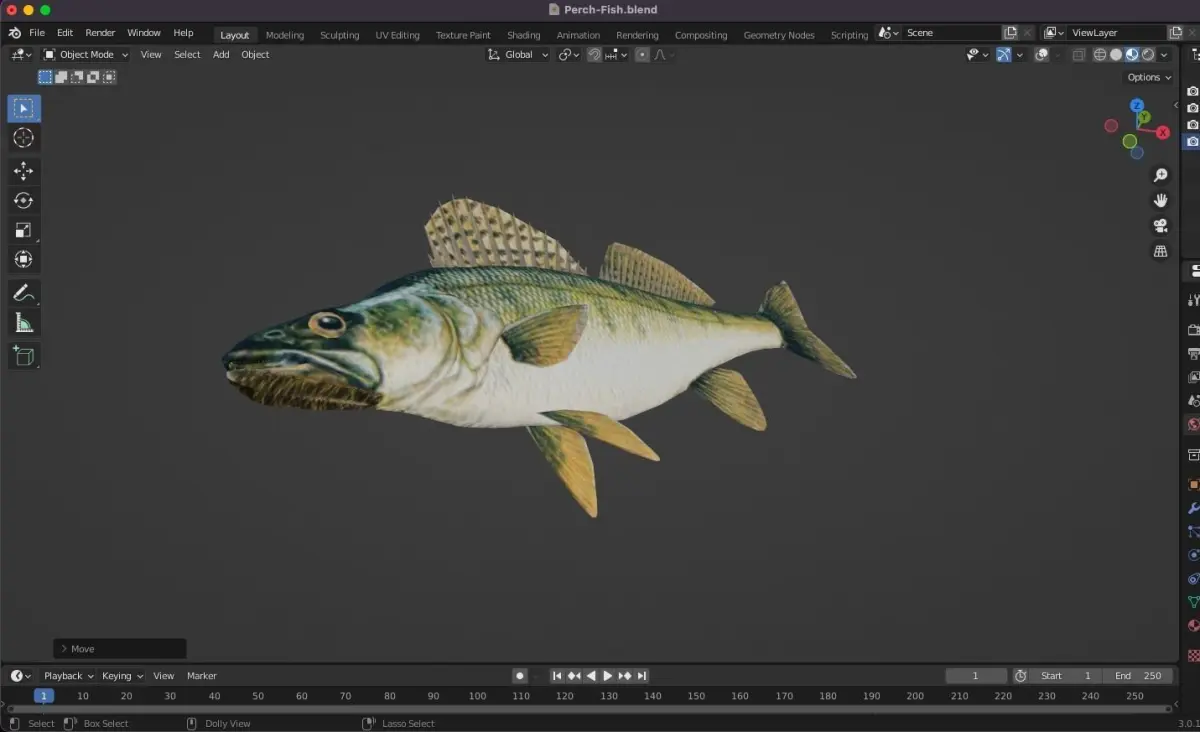
Task: Select the Move tool
Action: [24, 171]
